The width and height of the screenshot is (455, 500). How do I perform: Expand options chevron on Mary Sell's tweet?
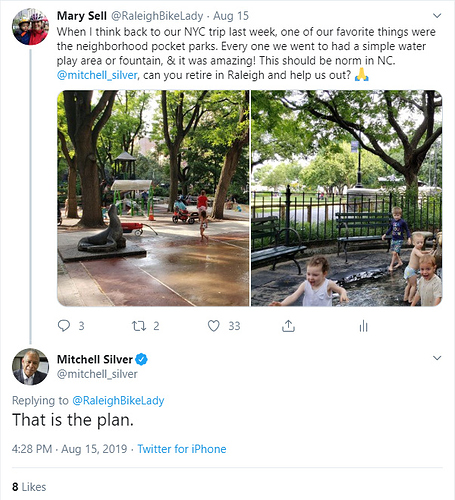coord(437,16)
